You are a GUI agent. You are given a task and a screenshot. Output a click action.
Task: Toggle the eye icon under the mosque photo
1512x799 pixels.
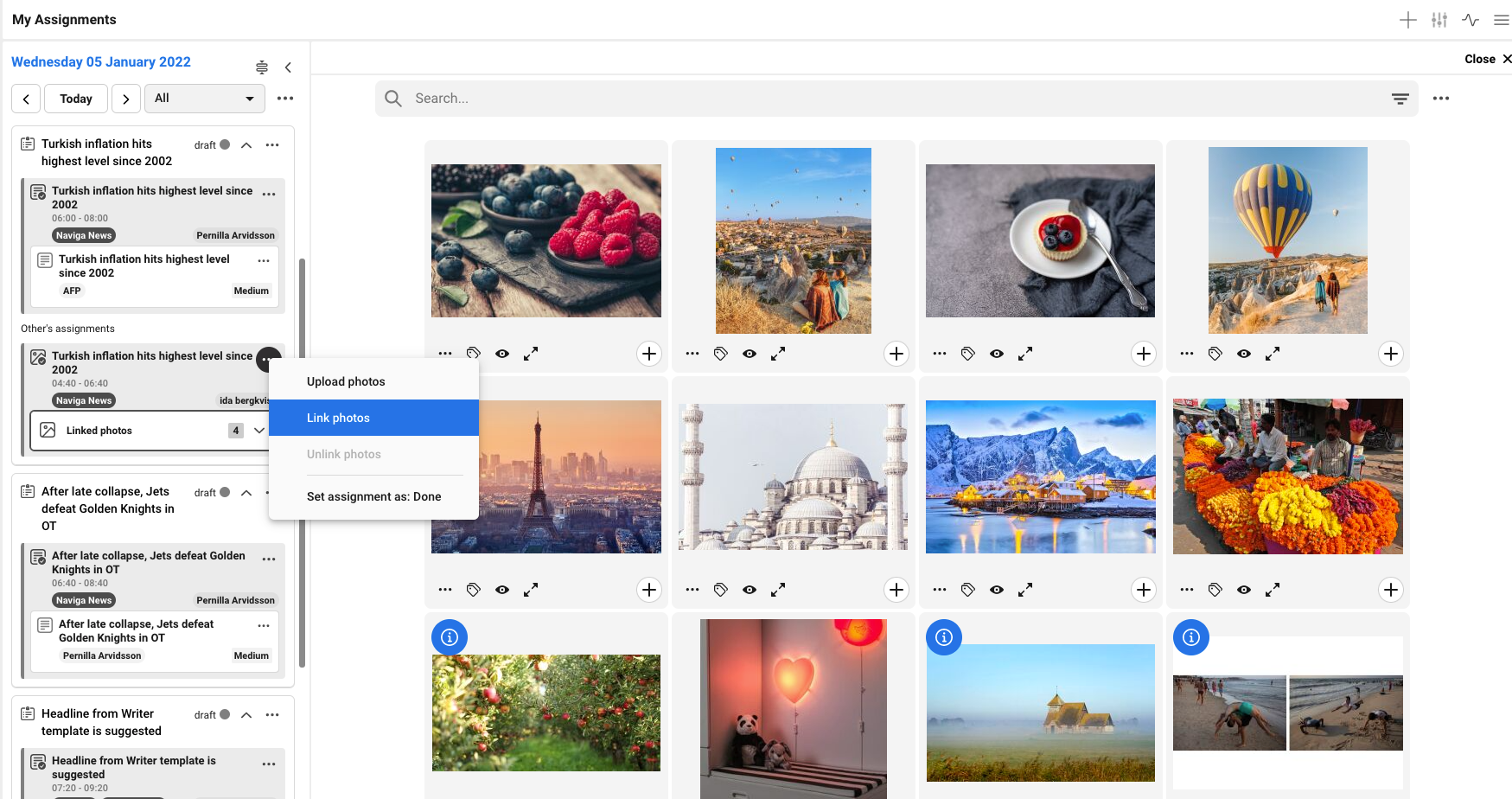pos(750,590)
